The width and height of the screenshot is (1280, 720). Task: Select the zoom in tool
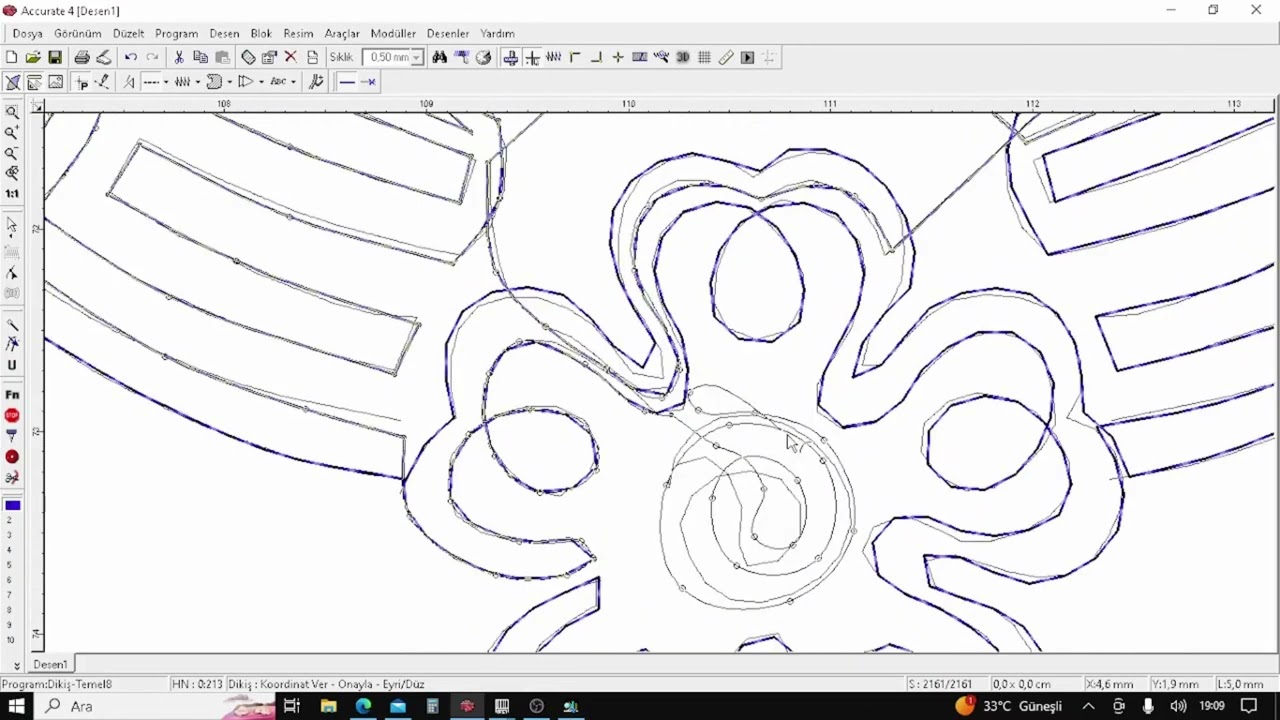pos(12,132)
